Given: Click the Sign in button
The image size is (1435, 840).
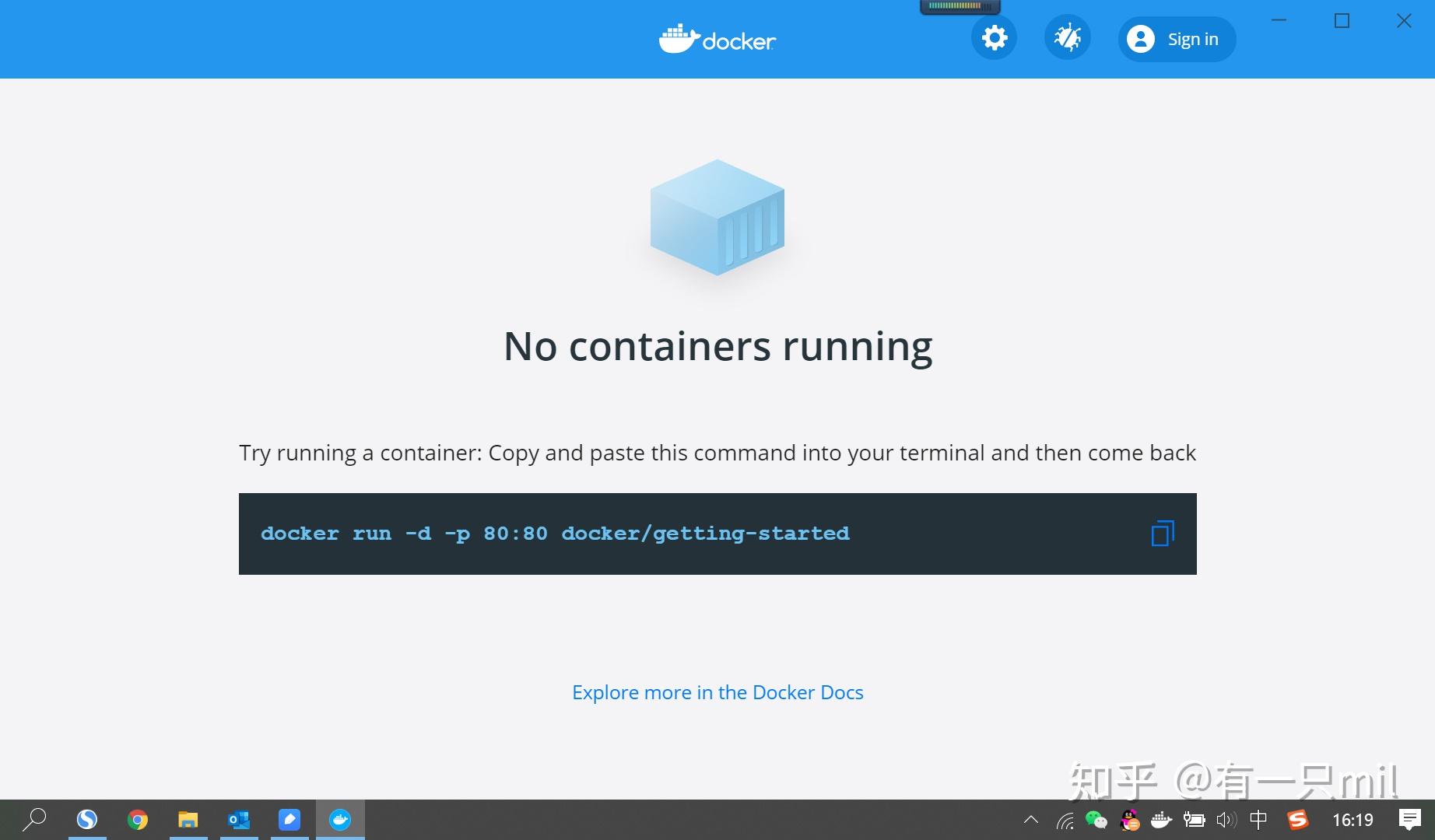Looking at the screenshot, I should [1176, 38].
